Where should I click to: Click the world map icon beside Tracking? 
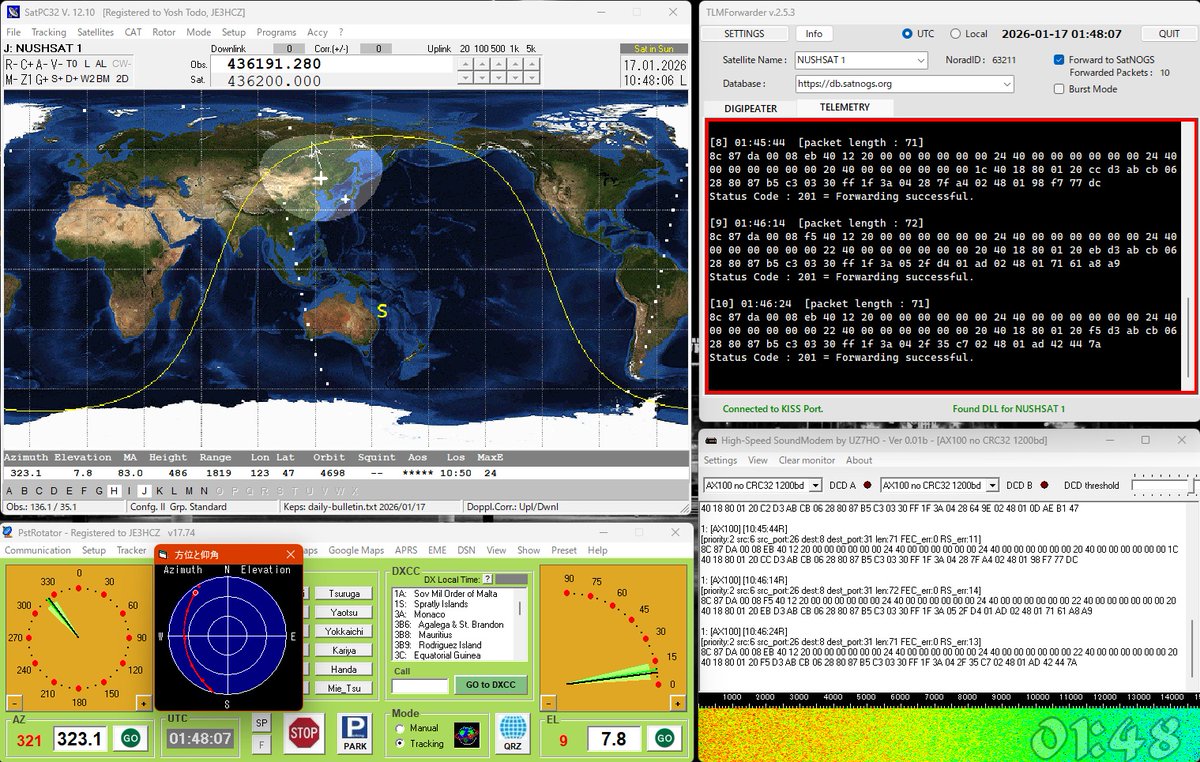[x=466, y=735]
